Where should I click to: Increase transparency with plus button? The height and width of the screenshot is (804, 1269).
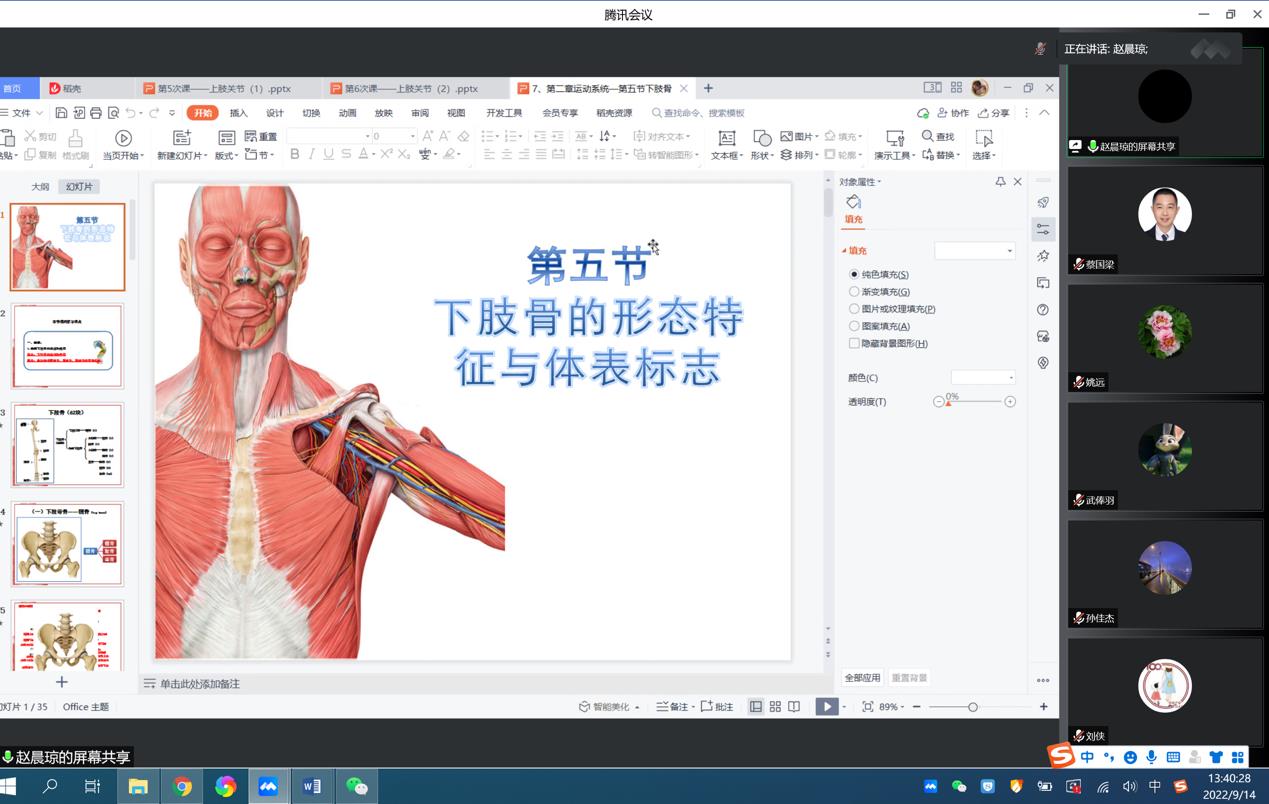[x=1010, y=402]
